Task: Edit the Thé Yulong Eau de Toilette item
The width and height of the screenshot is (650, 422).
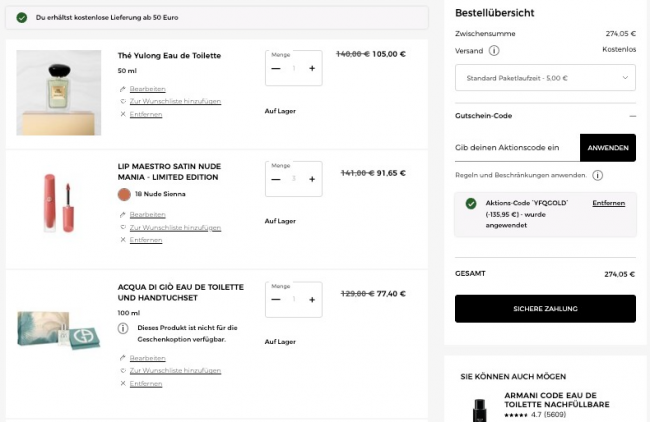Action: tap(147, 89)
